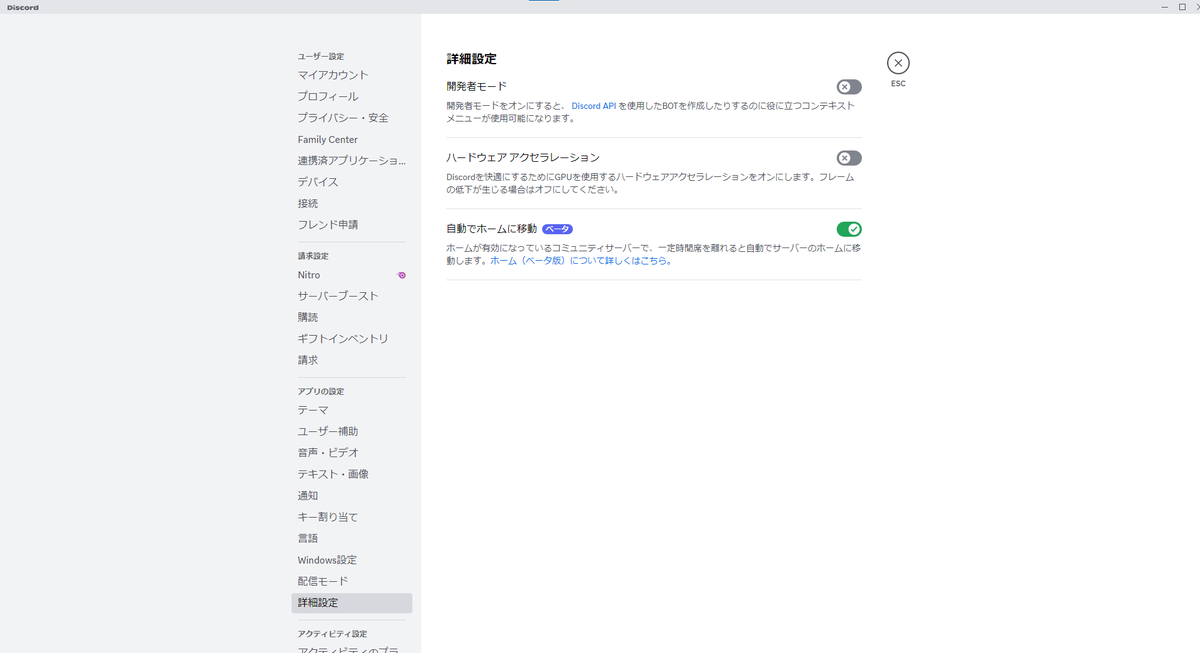Click the アプリの設定 section header
This screenshot has width=1200, height=653.
click(320, 391)
